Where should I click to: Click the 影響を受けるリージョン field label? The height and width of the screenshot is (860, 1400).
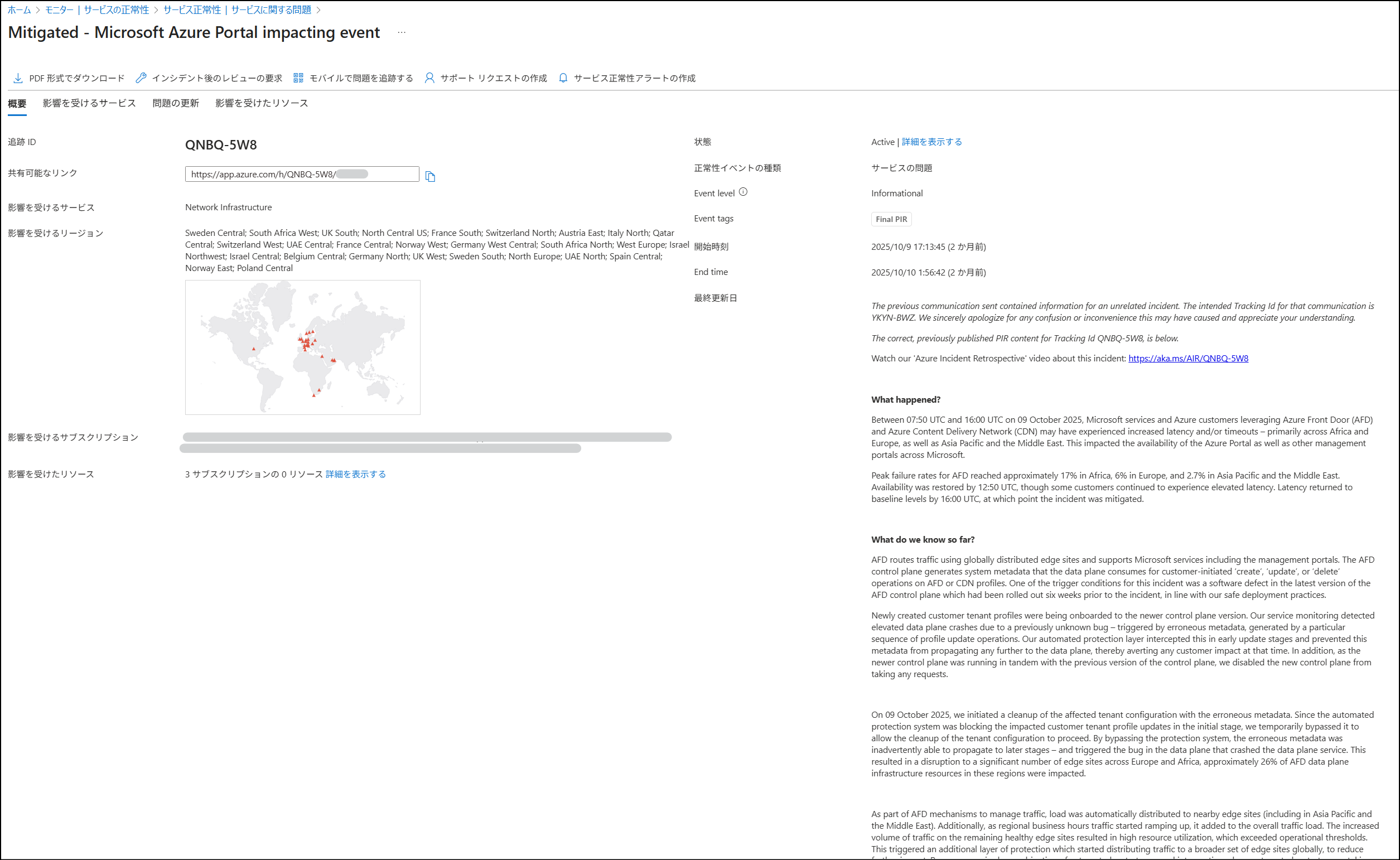(56, 233)
